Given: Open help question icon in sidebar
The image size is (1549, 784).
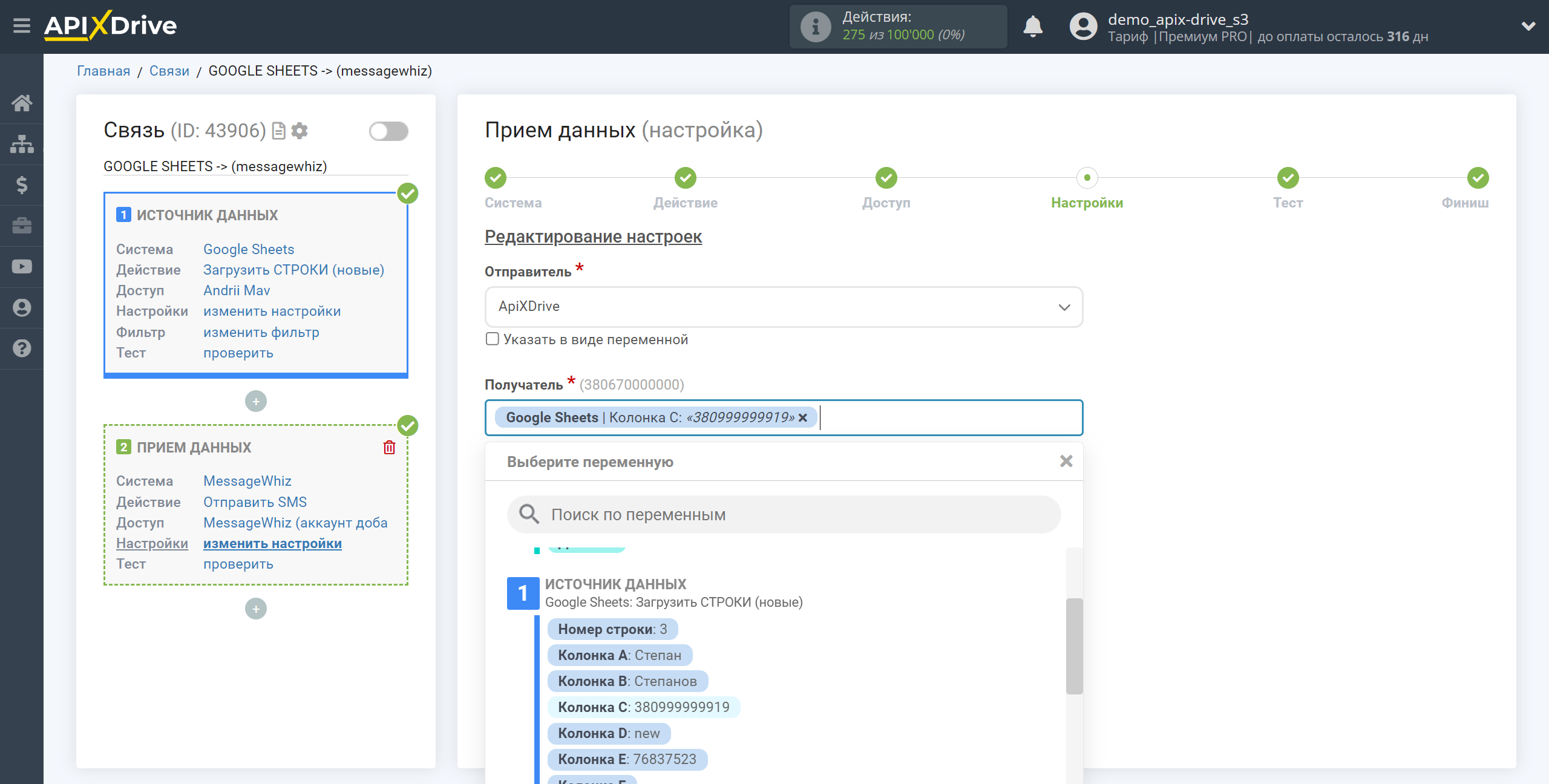Looking at the screenshot, I should tap(22, 348).
